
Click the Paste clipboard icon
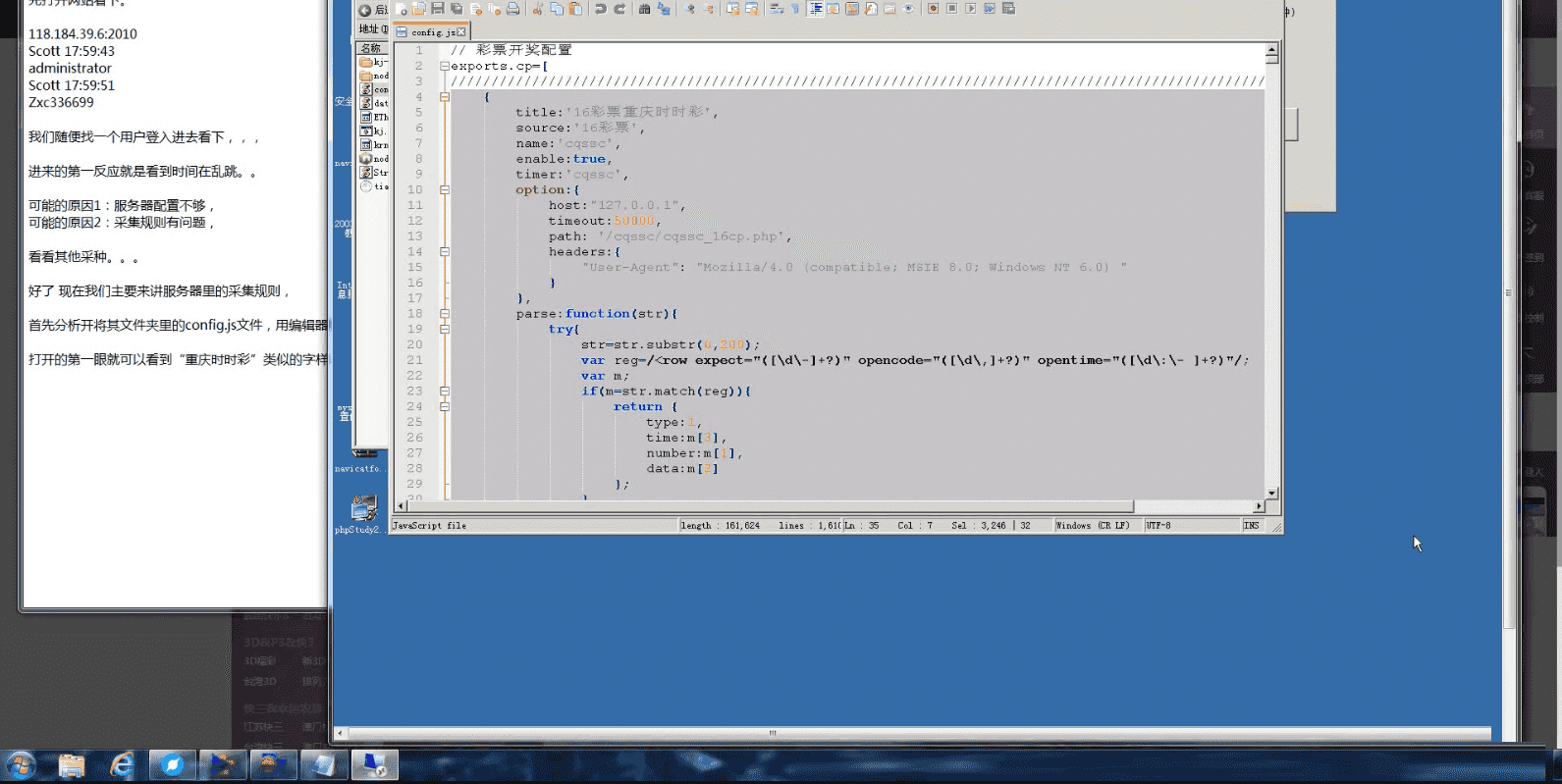575,9
